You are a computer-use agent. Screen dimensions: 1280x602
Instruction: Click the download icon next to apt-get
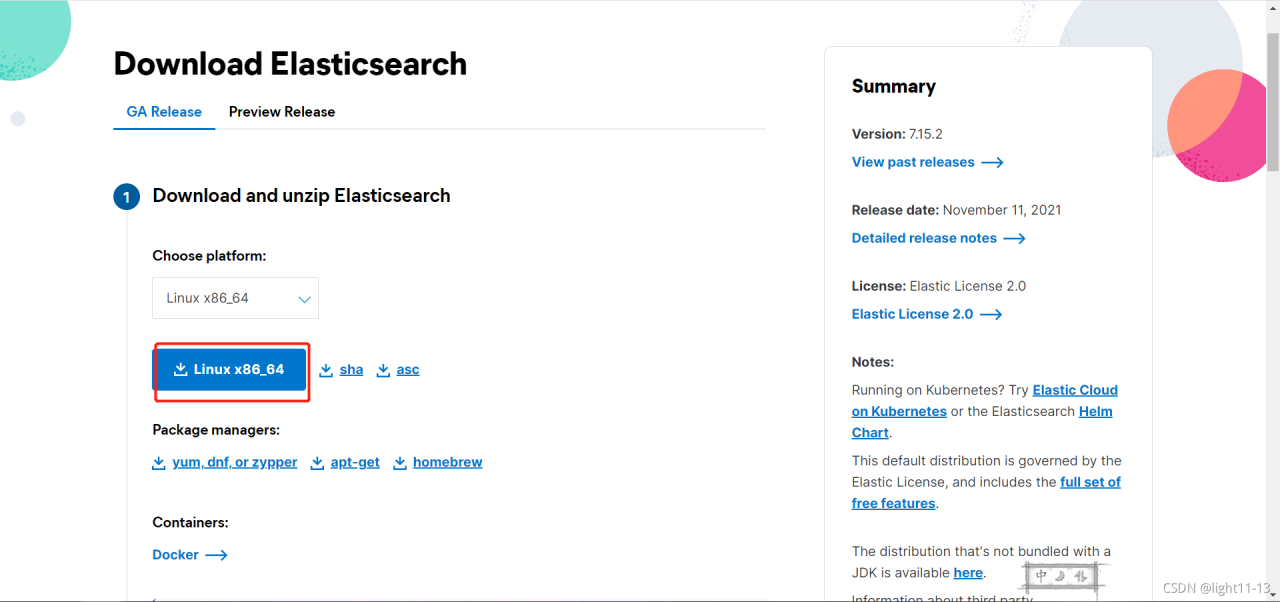click(x=317, y=463)
